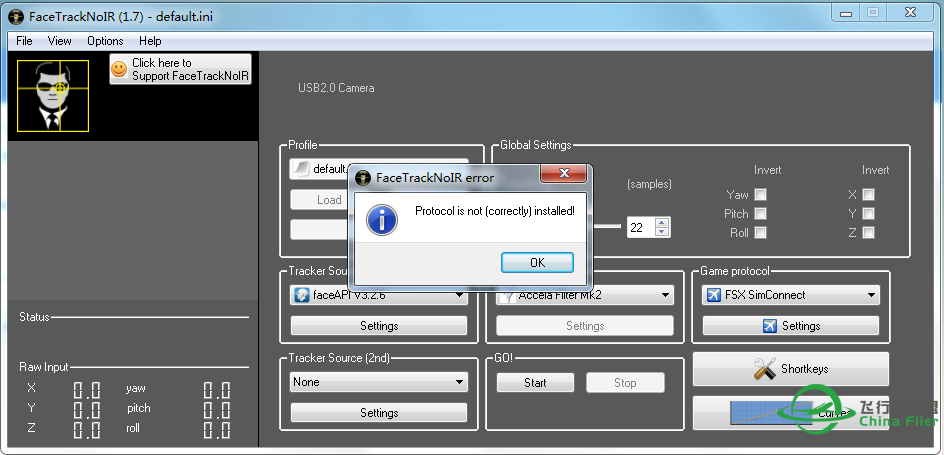
Task: Click the face tracking preview thumbnail
Action: tap(53, 96)
